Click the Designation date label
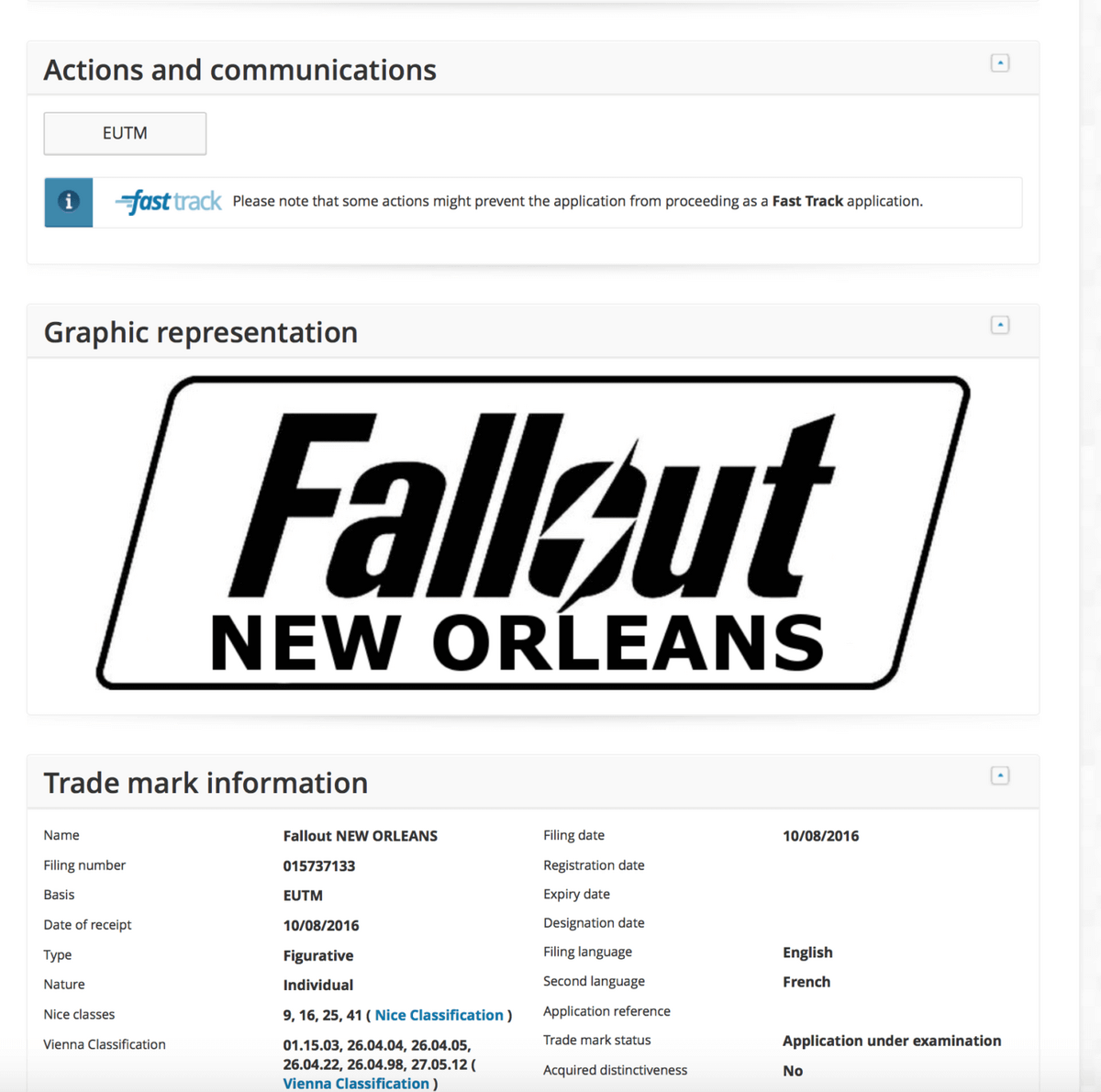 click(594, 923)
